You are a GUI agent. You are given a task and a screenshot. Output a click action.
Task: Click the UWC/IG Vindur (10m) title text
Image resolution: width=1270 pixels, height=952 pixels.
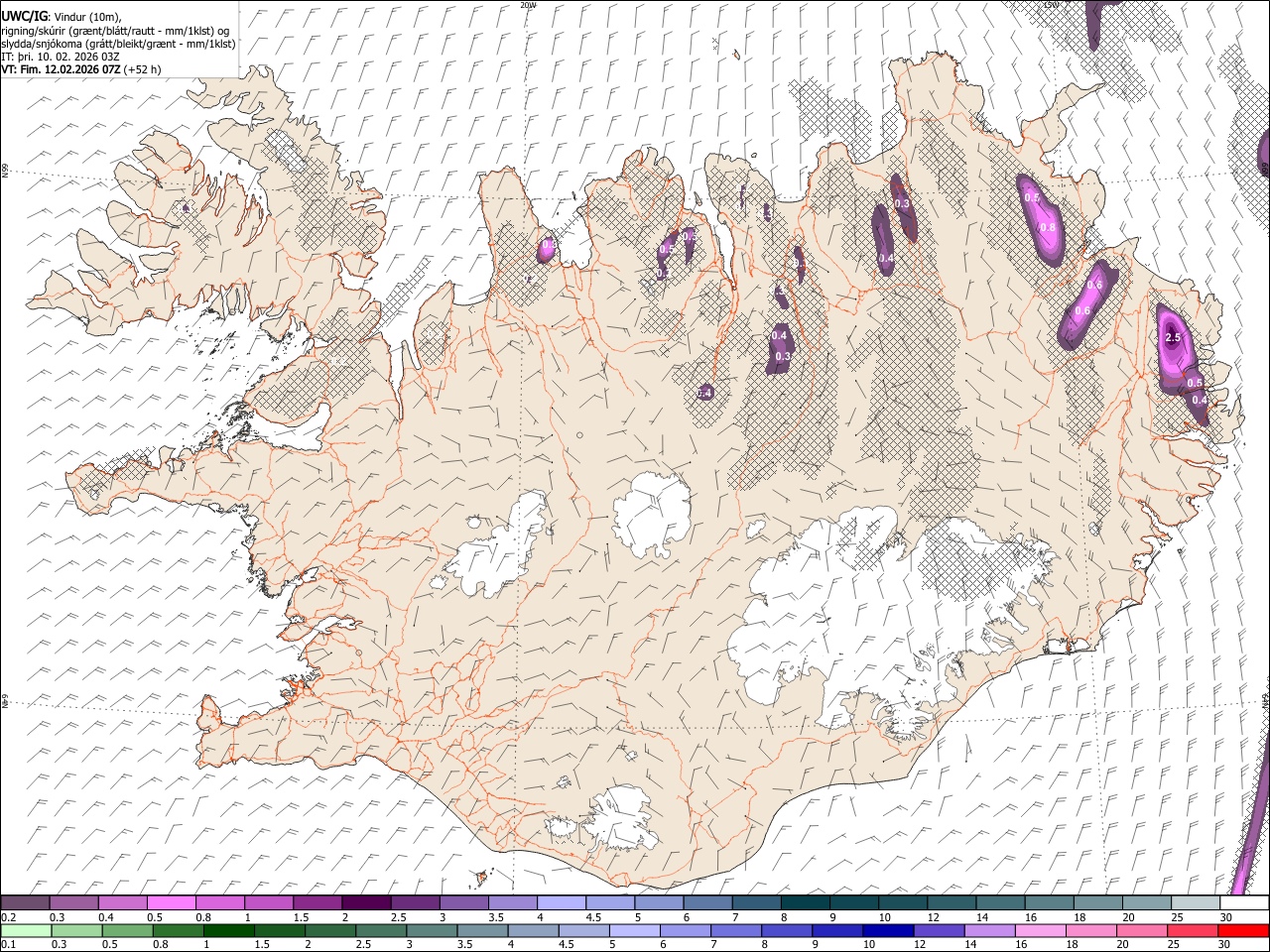click(x=60, y=16)
